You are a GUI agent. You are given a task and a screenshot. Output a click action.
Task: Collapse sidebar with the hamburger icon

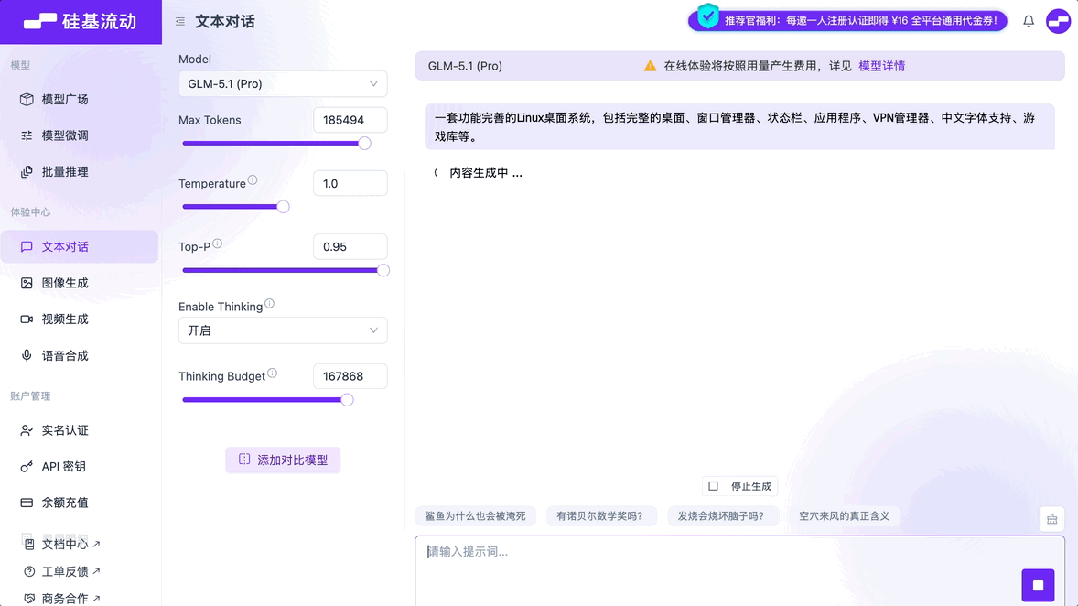[180, 22]
